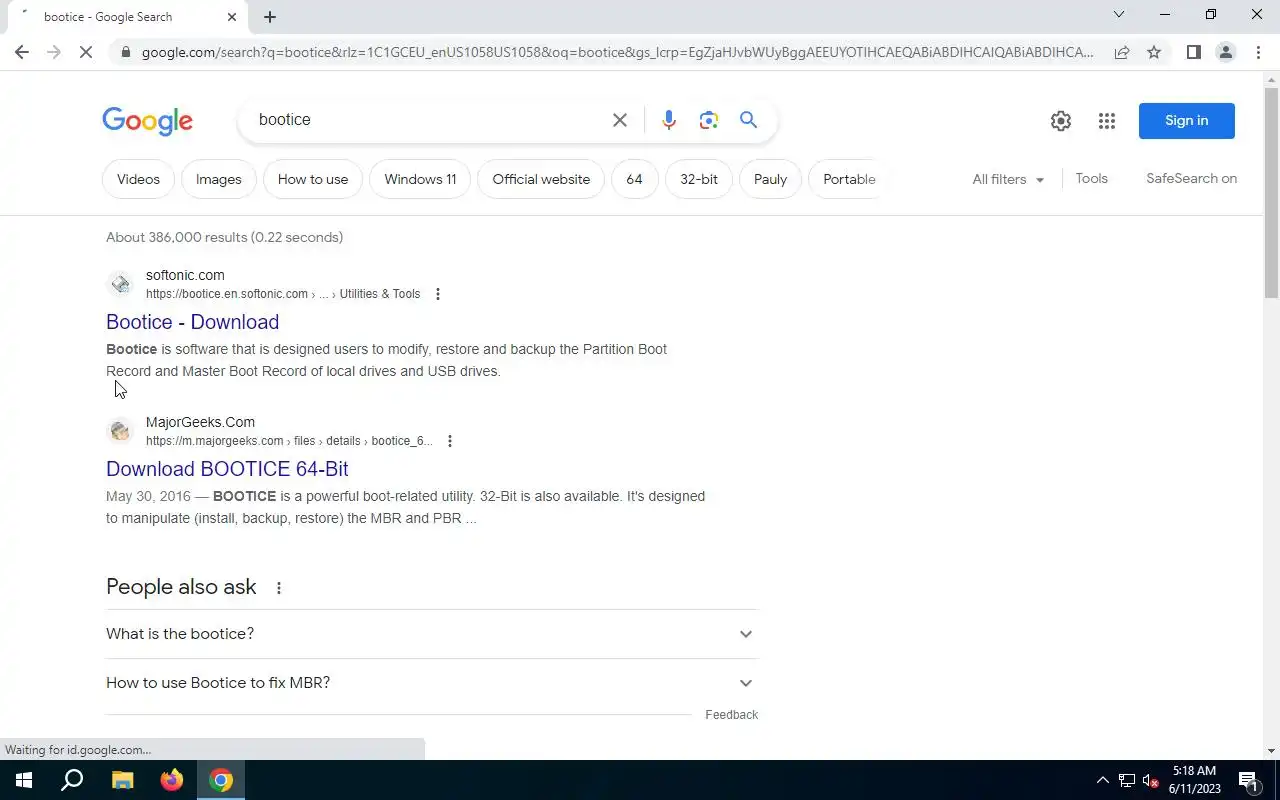Click the Google logo
The height and width of the screenshot is (800, 1280).
147,121
